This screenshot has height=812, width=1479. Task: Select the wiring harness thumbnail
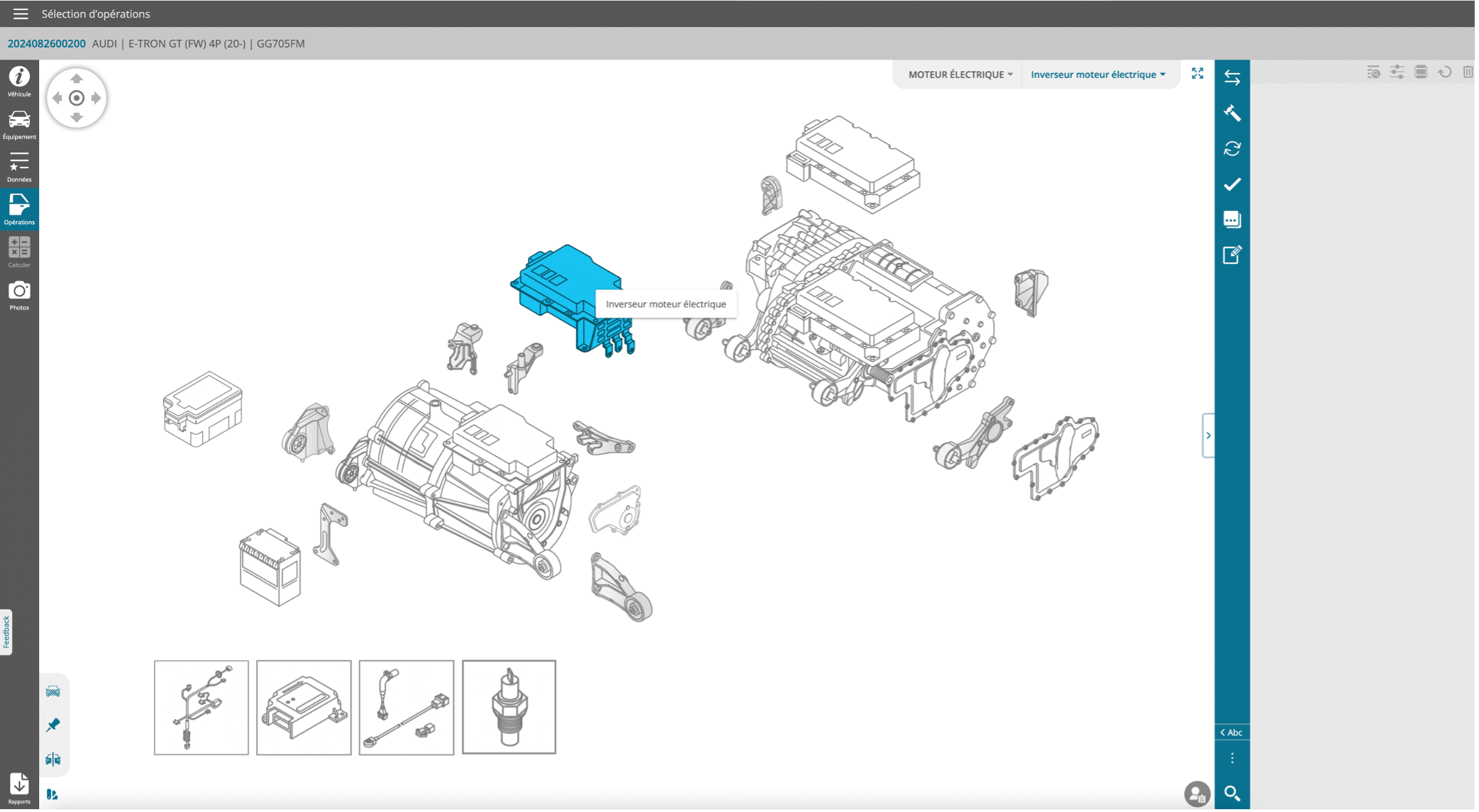201,707
